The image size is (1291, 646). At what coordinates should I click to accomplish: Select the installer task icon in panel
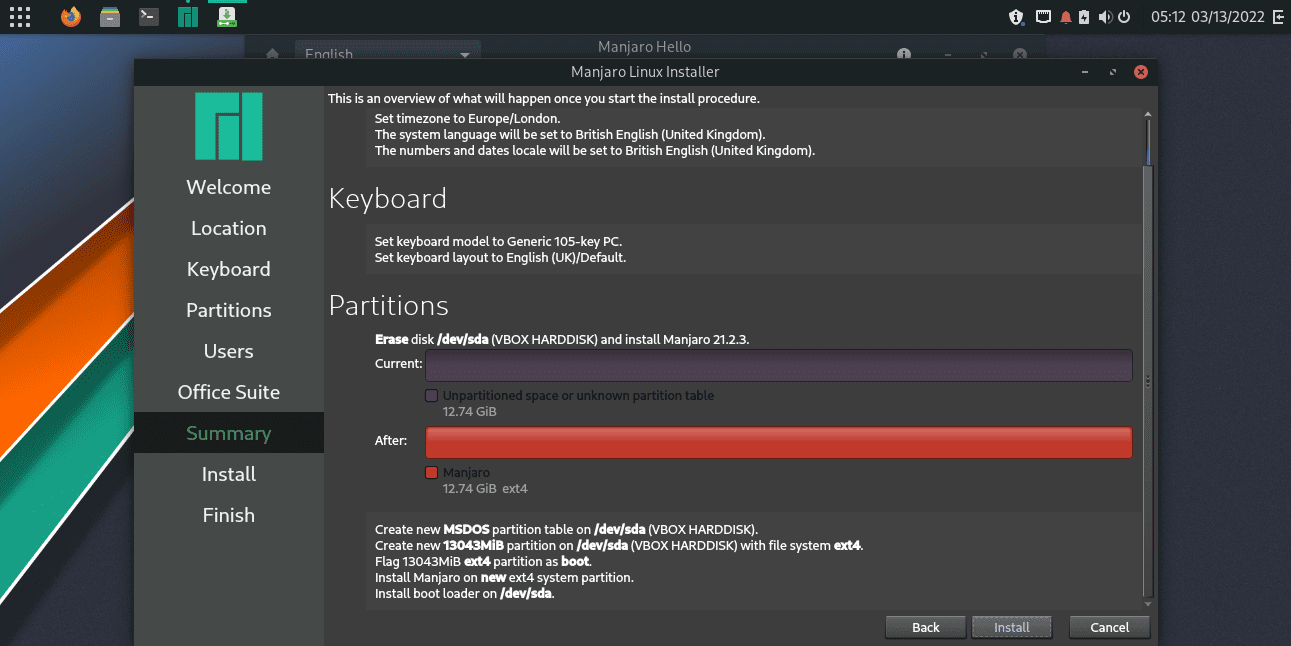pos(227,17)
